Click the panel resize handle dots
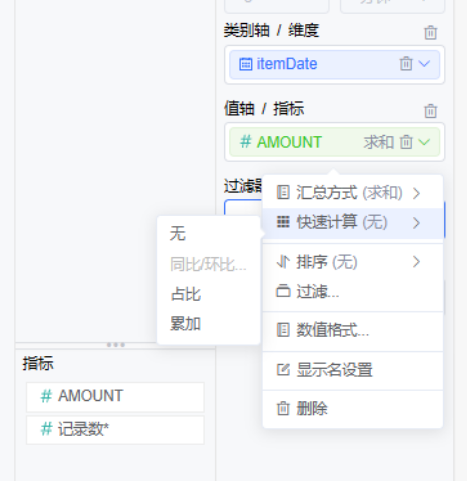This screenshot has height=481, width=467. (x=116, y=345)
